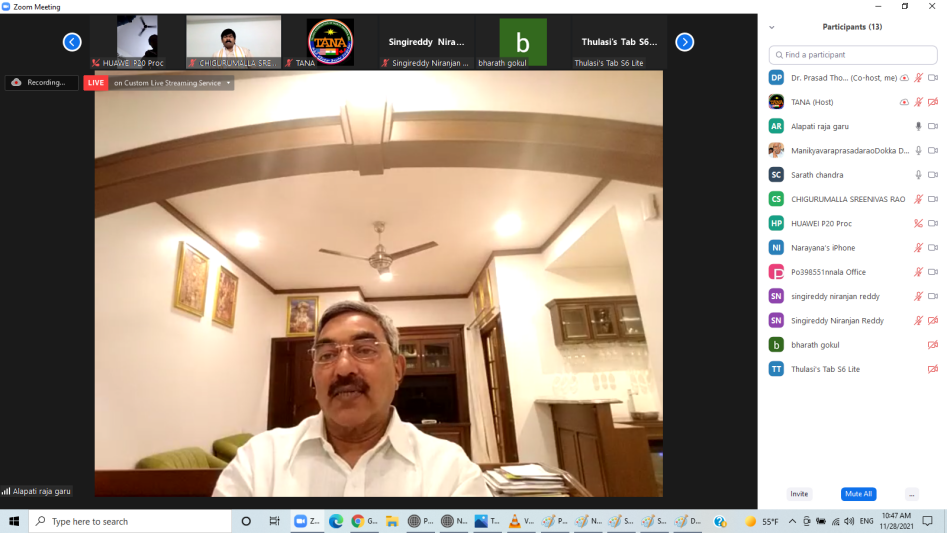
Task: Show previous video thumbnails with left arrow
Action: (x=72, y=42)
